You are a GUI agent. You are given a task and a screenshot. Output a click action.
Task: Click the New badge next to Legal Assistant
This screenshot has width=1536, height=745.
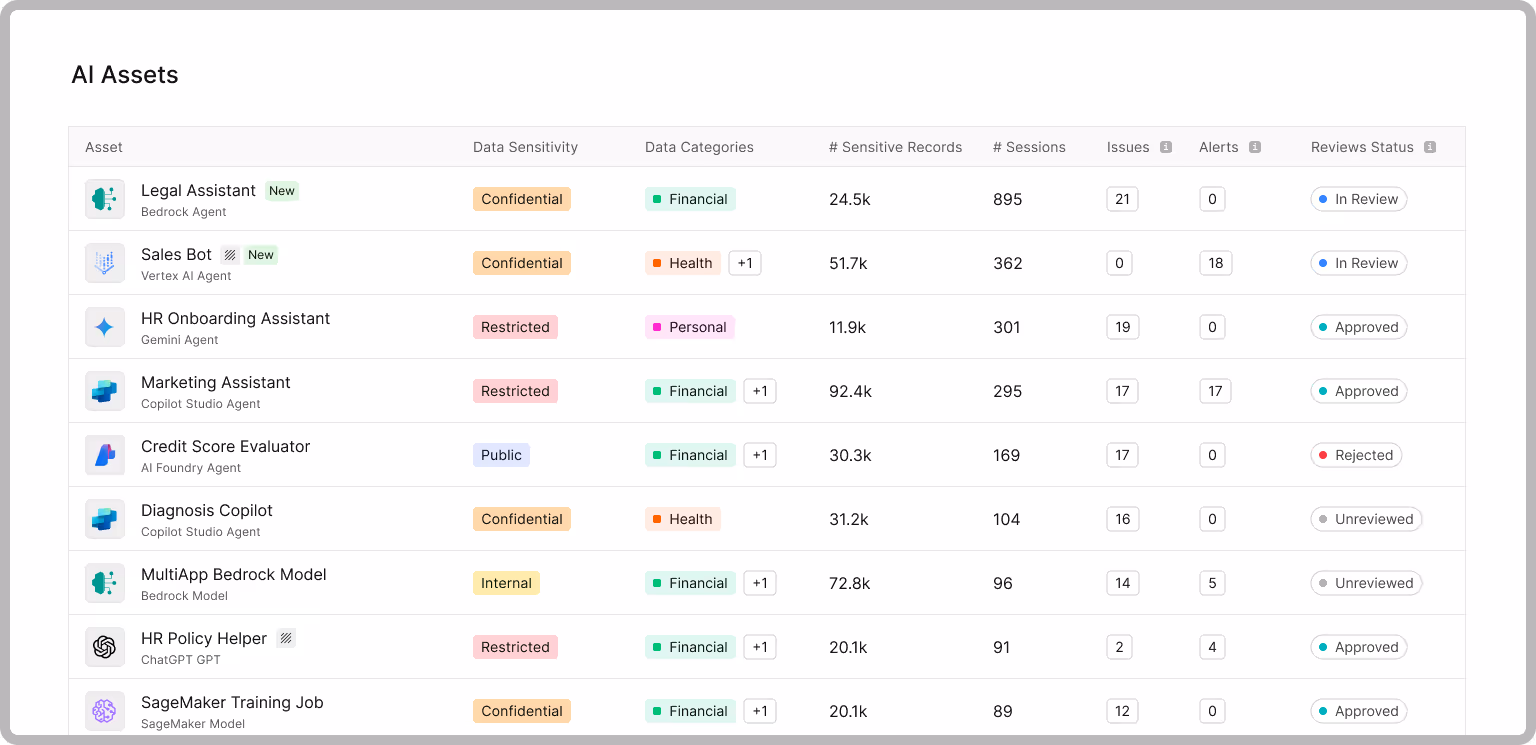282,191
